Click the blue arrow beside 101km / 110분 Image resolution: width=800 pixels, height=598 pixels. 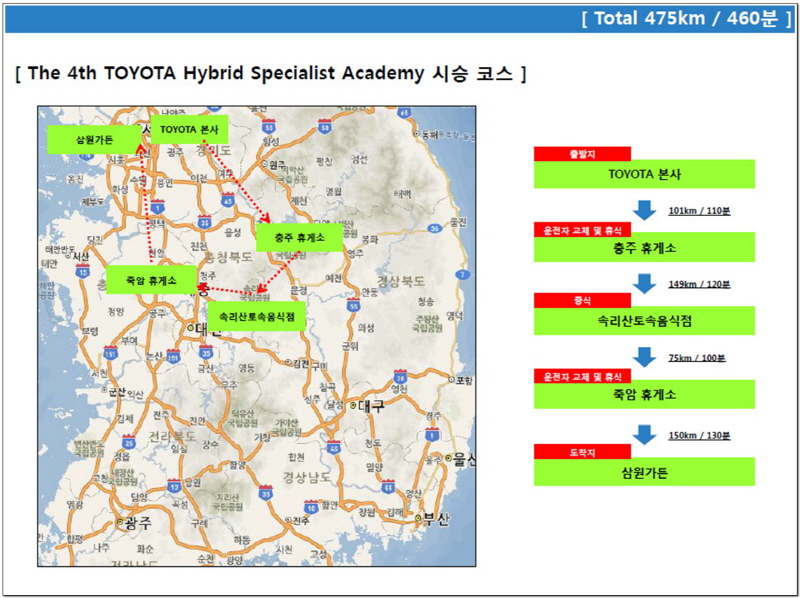pos(644,210)
